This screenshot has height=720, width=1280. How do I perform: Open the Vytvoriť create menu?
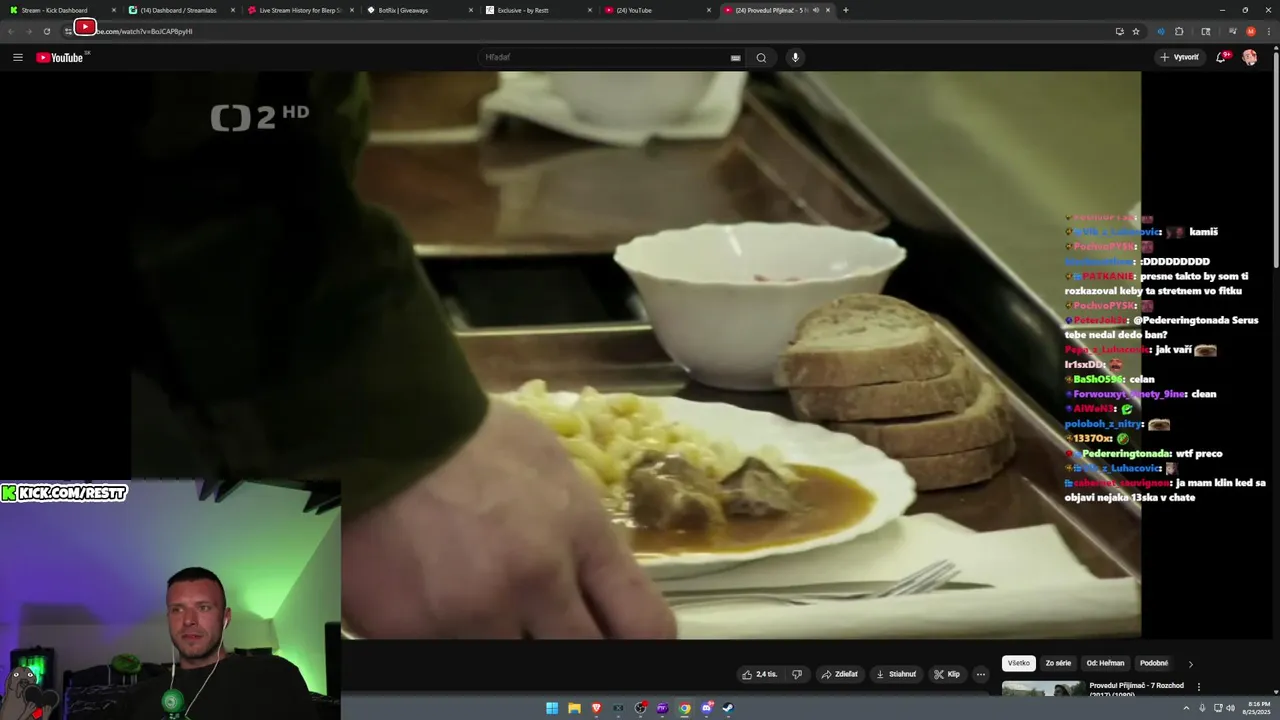(1180, 57)
